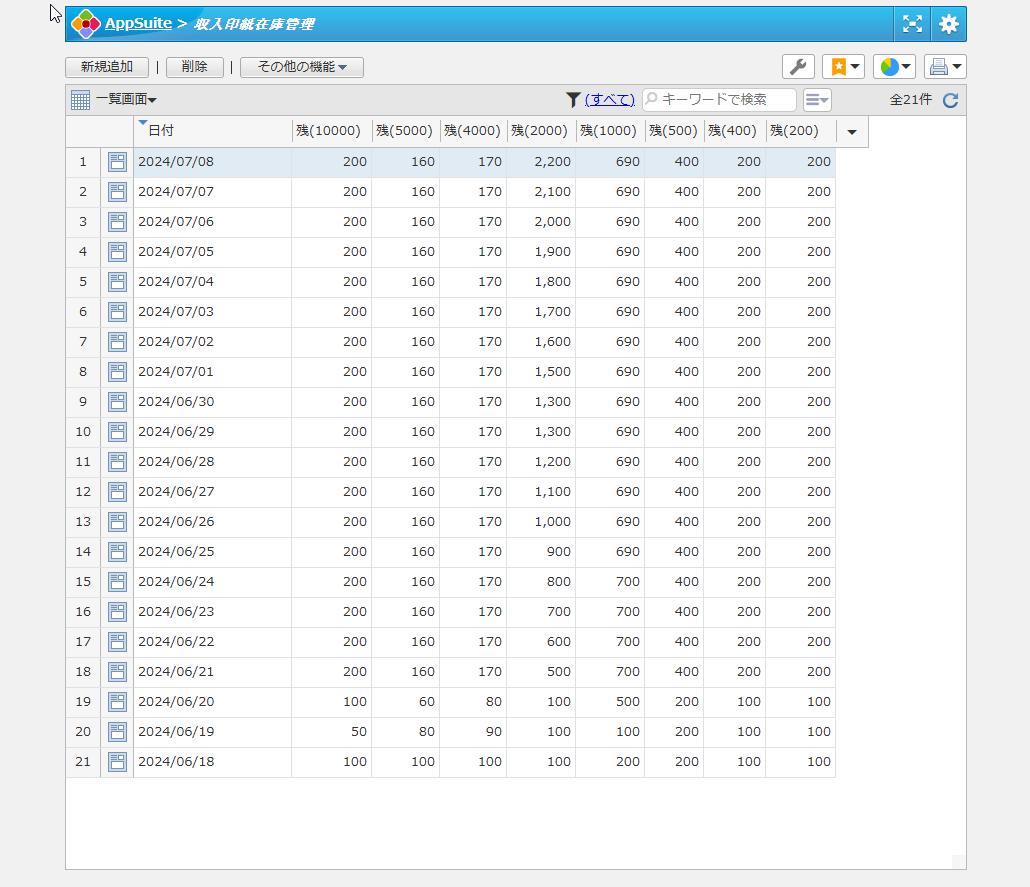Click the 新規追加 button
This screenshot has width=1030, height=887.
pos(107,67)
